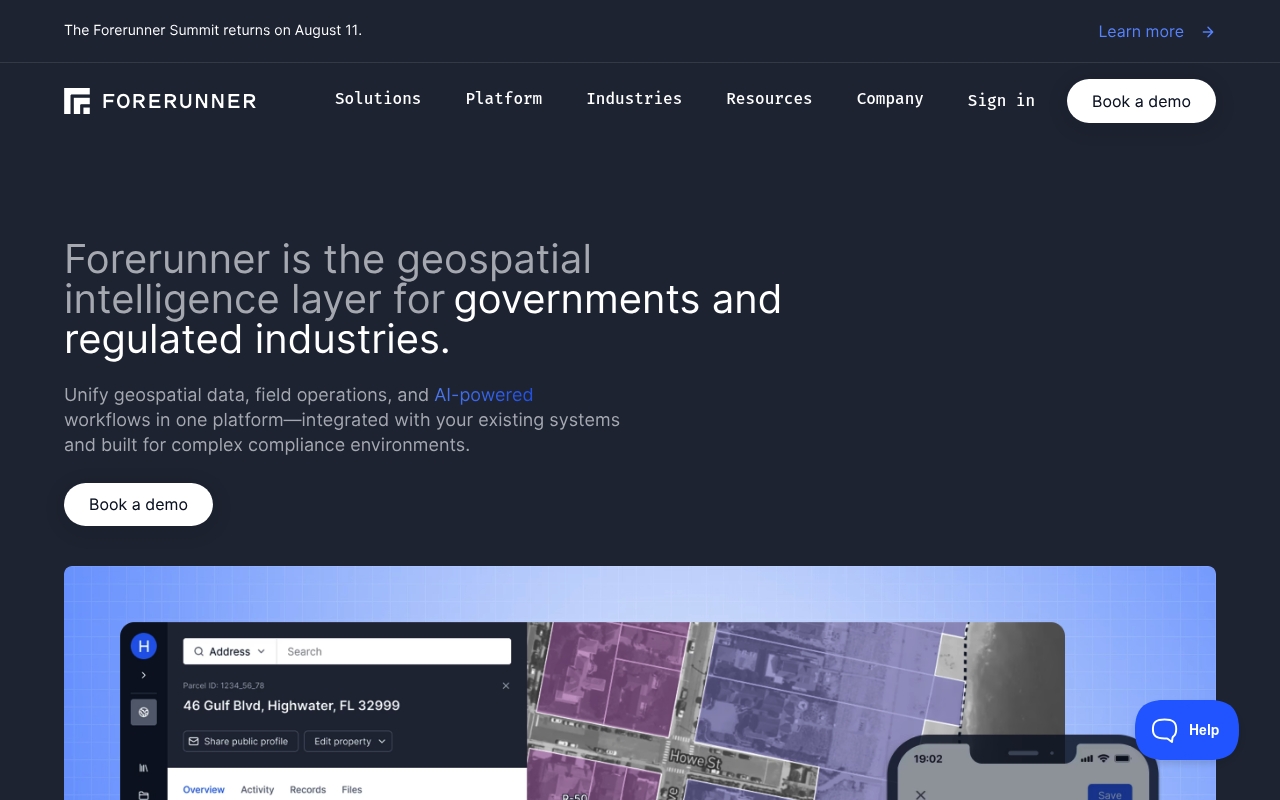Open the Address search type dropdown
This screenshot has height=800, width=1280.
pos(230,651)
